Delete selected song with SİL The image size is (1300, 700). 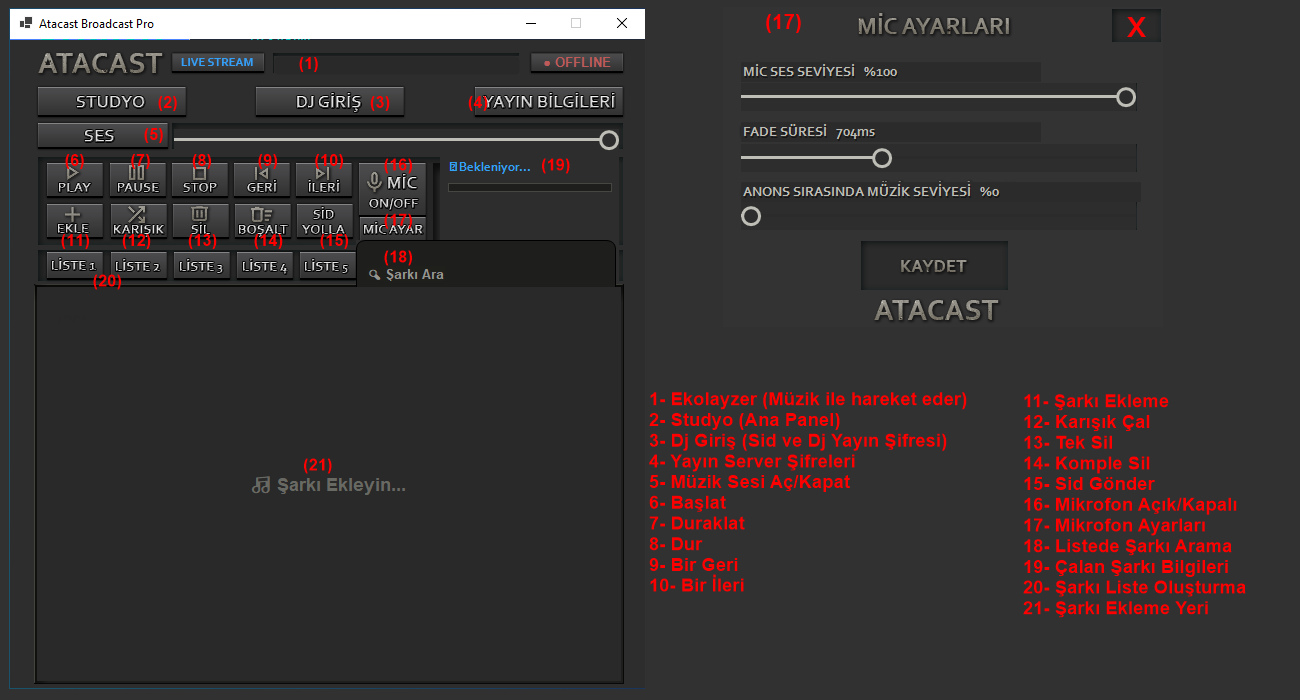click(199, 221)
